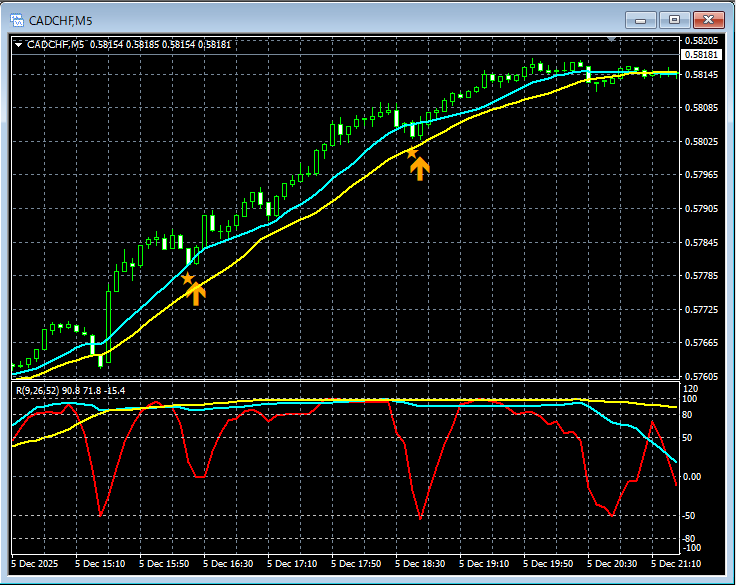This screenshot has height=585, width=737.
Task: Maximize the CADCHF,M5 chart window
Action: [x=674, y=19]
